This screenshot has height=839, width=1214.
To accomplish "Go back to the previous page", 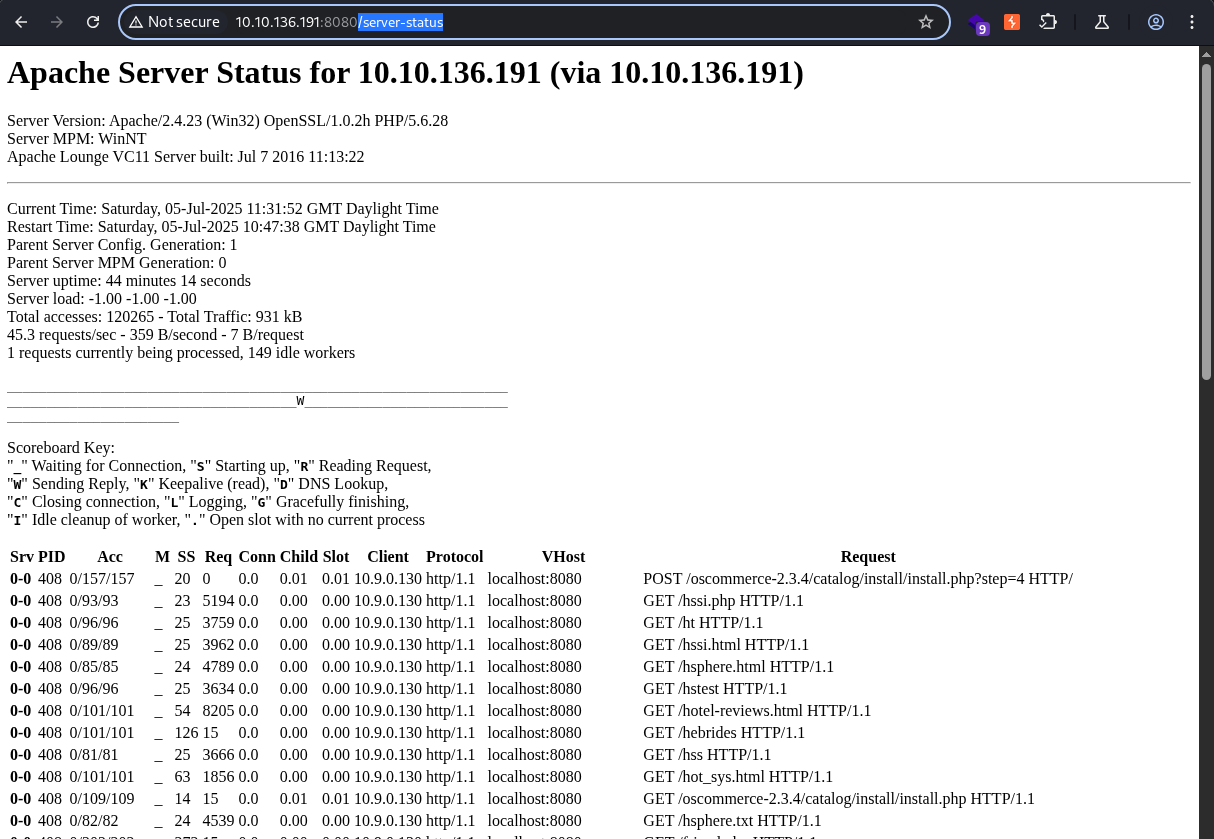I will pyautogui.click(x=21, y=22).
